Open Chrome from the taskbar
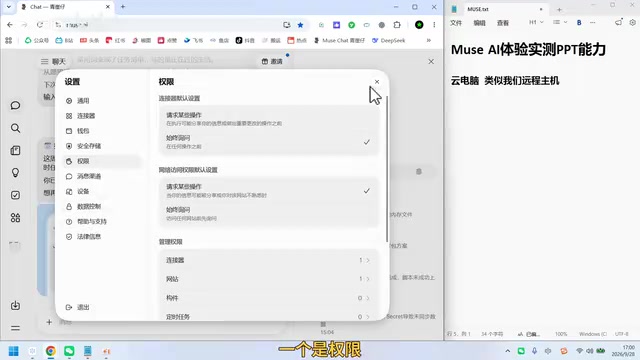640x360 pixels. 51,351
